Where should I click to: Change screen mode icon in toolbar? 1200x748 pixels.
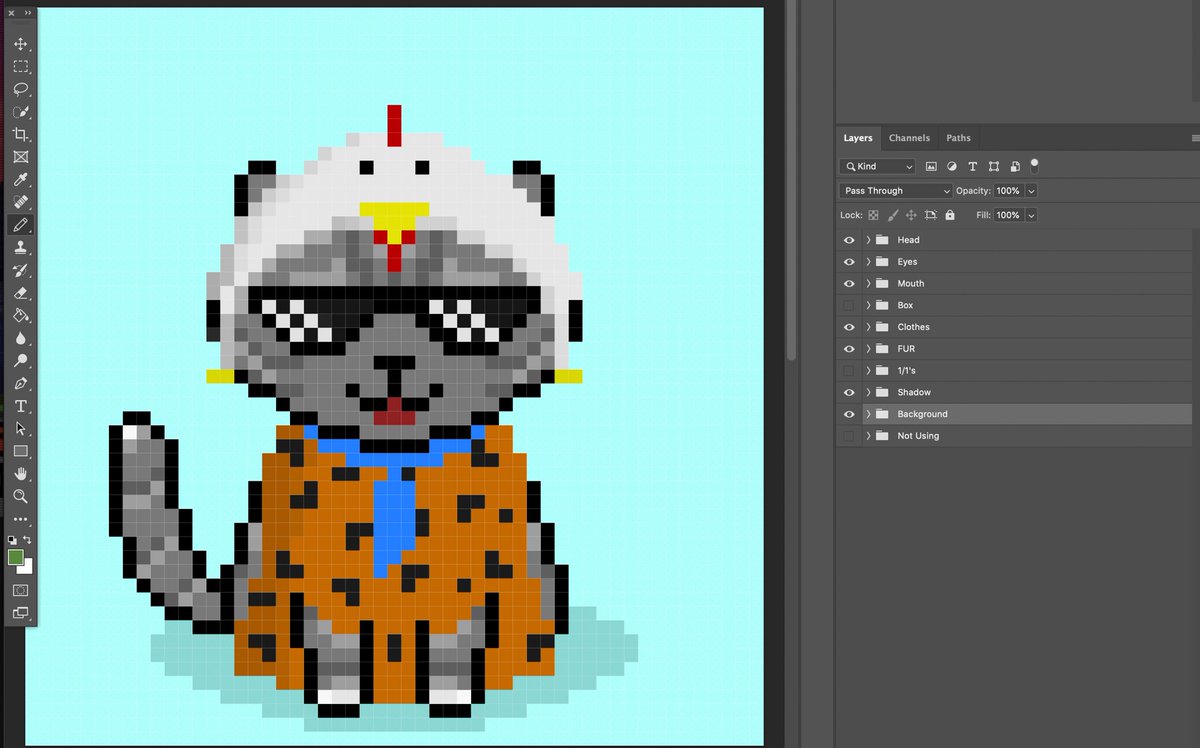point(20,613)
